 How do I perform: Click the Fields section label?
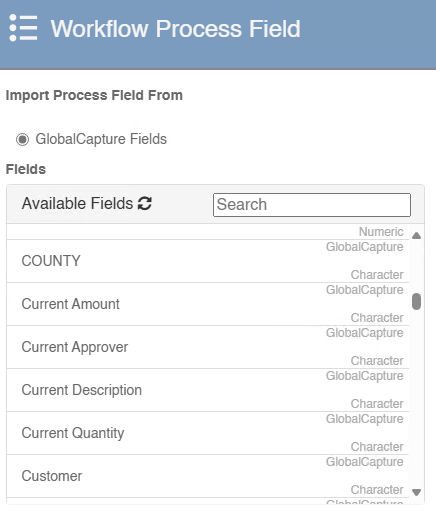(26, 169)
